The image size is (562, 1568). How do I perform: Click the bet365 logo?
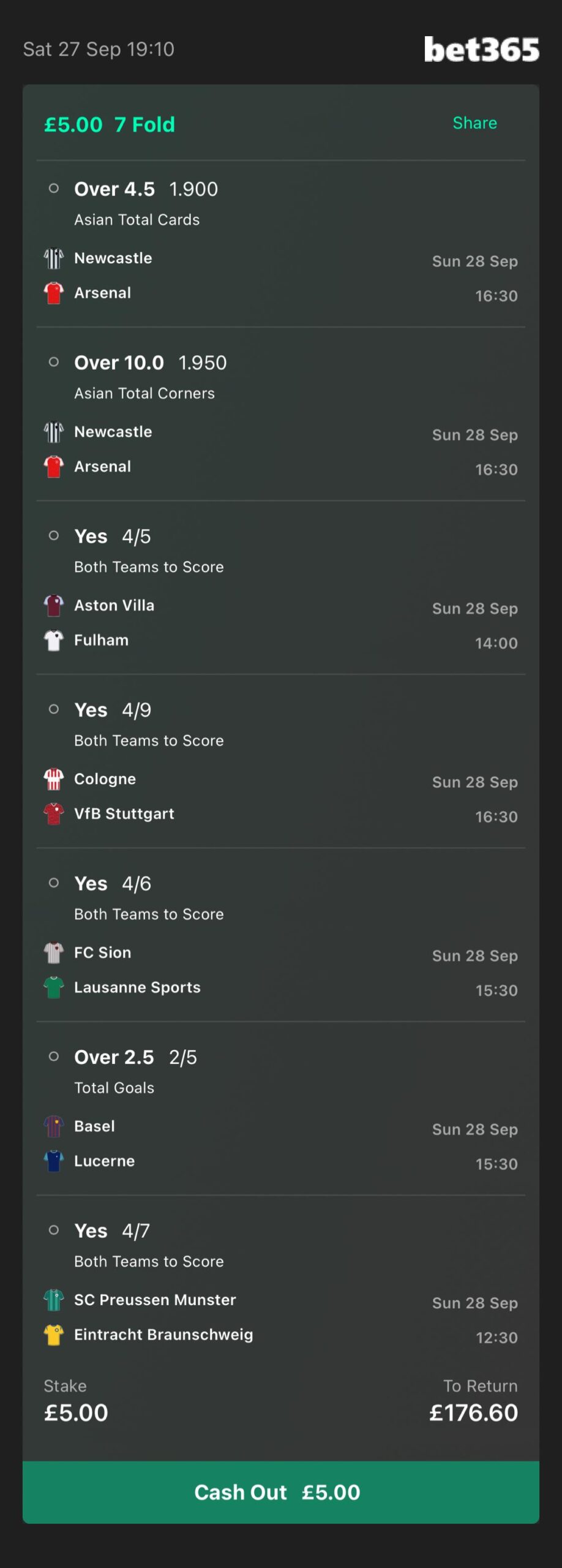[481, 49]
